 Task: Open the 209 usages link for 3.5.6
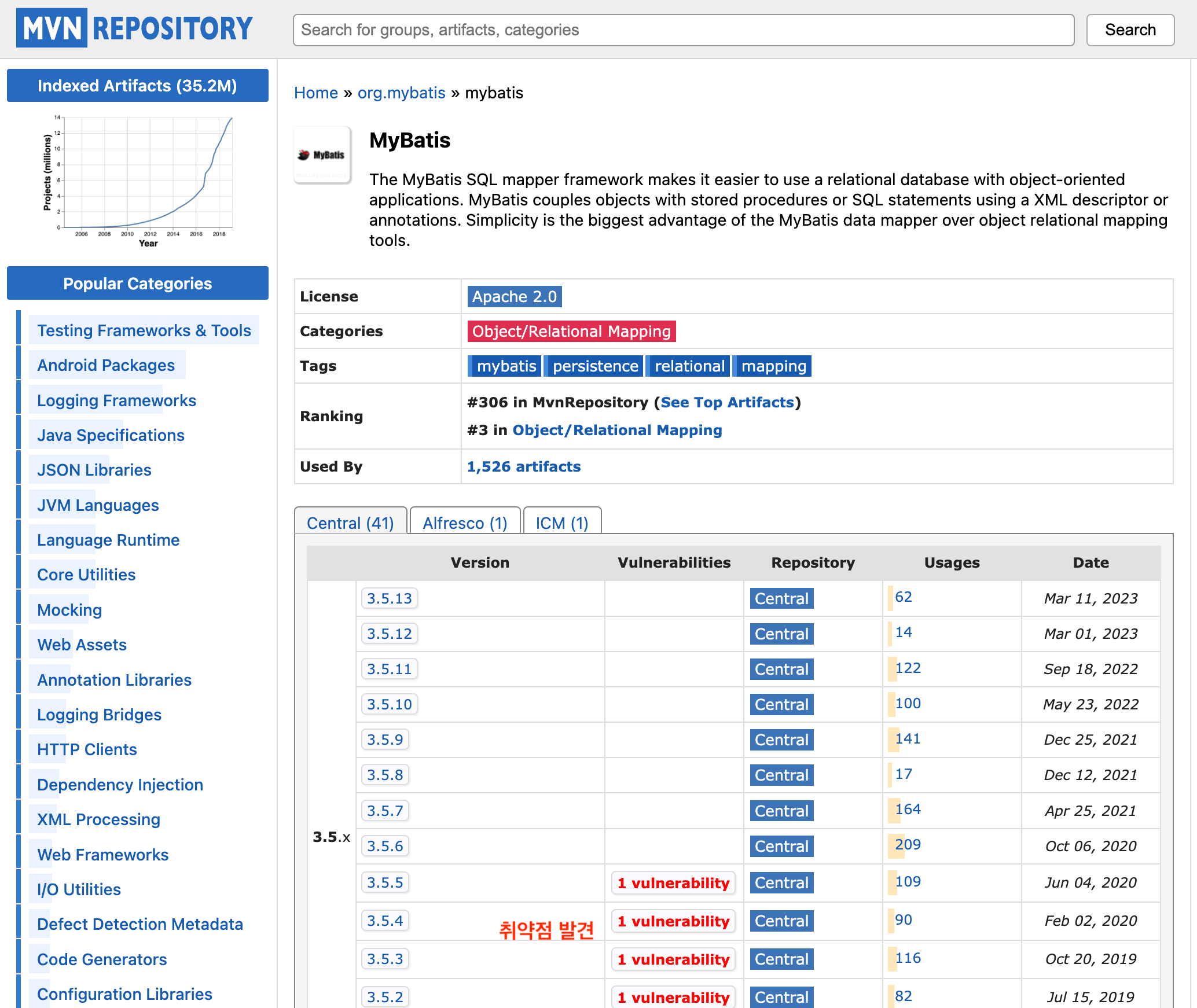tap(908, 845)
